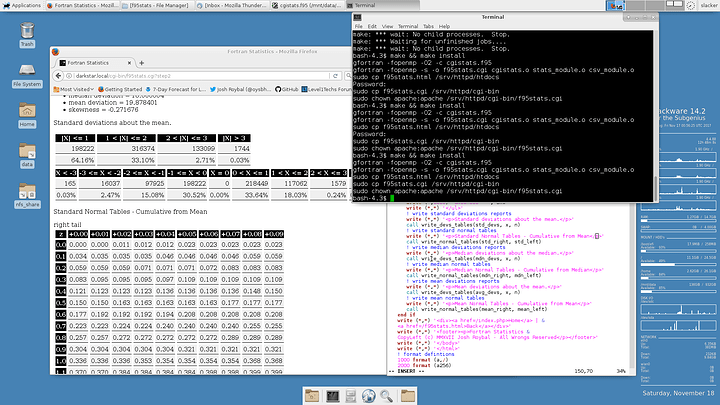The image size is (720, 405).
Task: Open the Level1Techs Forum bookmark
Action: click(x=326, y=89)
